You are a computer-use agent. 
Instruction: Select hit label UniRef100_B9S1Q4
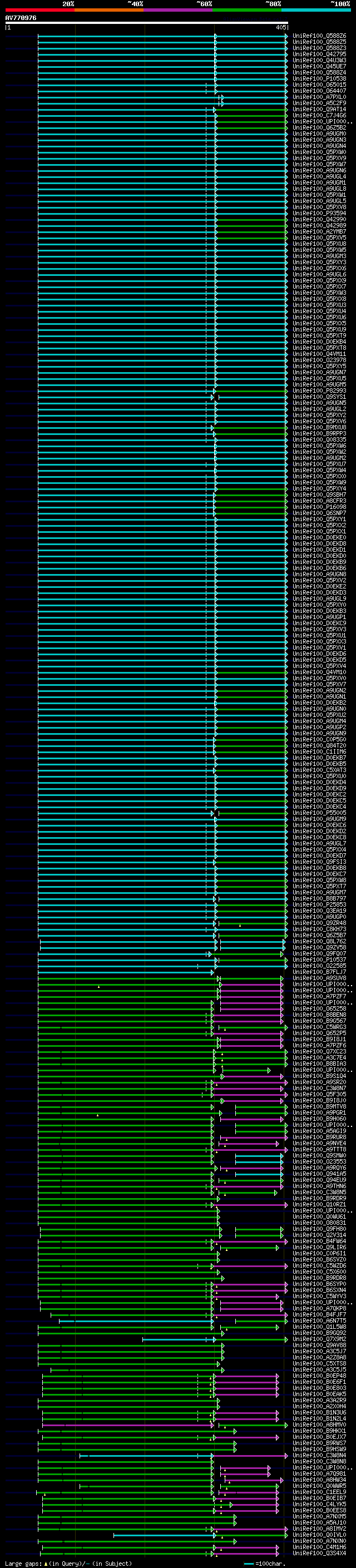coord(319,1076)
